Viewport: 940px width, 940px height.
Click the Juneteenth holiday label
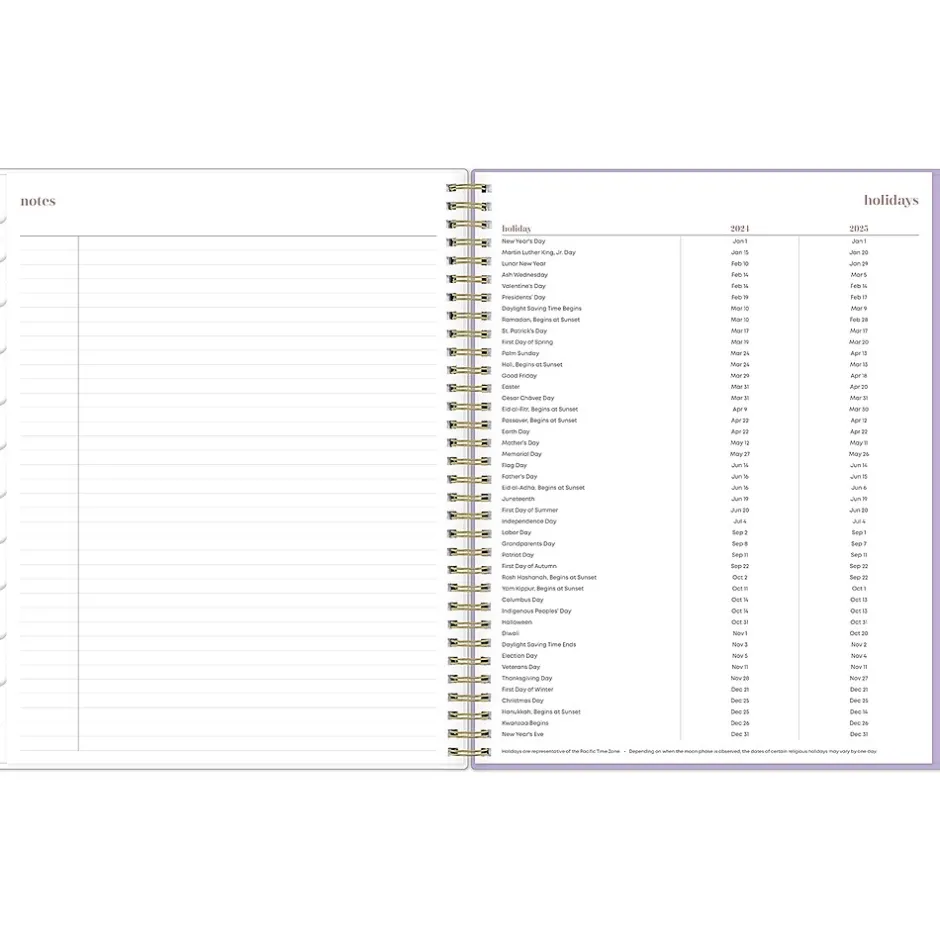click(518, 499)
